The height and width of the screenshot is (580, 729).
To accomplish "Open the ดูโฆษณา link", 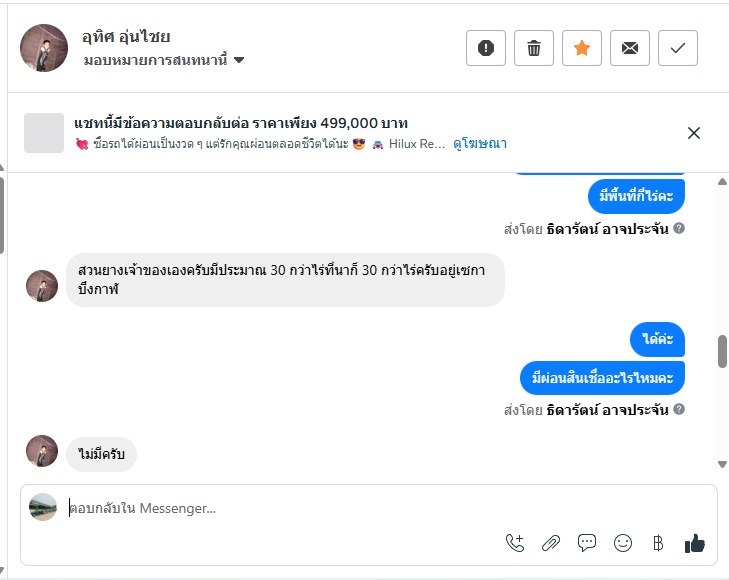I will tap(480, 144).
